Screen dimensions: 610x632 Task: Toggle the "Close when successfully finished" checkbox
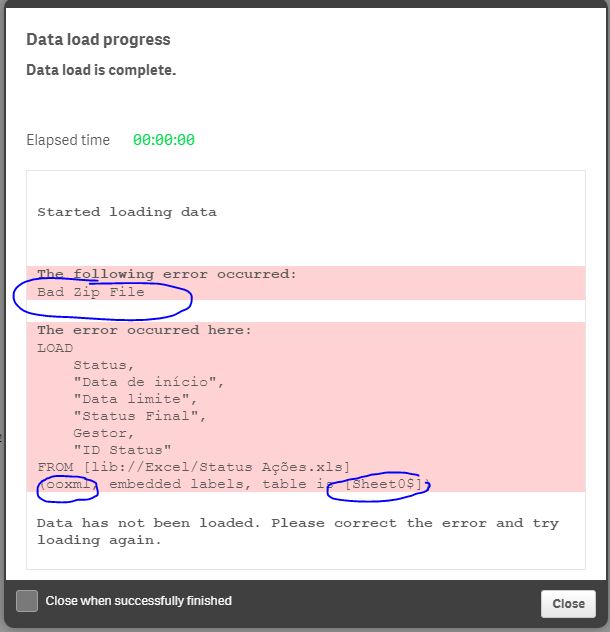coord(28,600)
